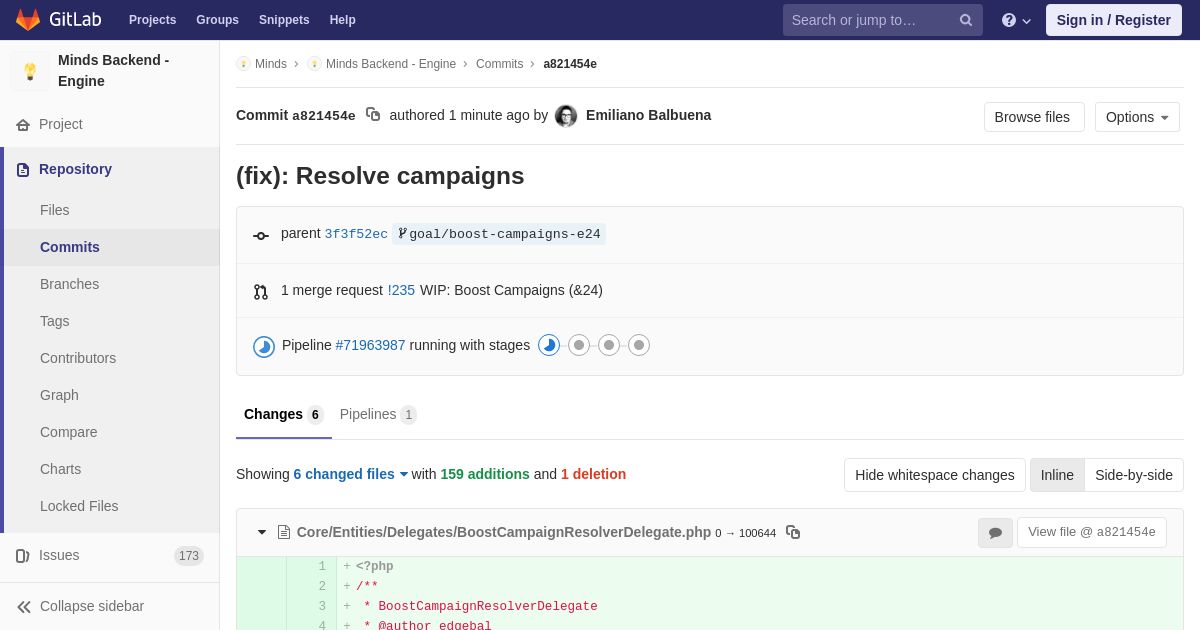Image resolution: width=1200 pixels, height=630 pixels.
Task: Click the Commits breadcrumb link
Action: coord(499,64)
